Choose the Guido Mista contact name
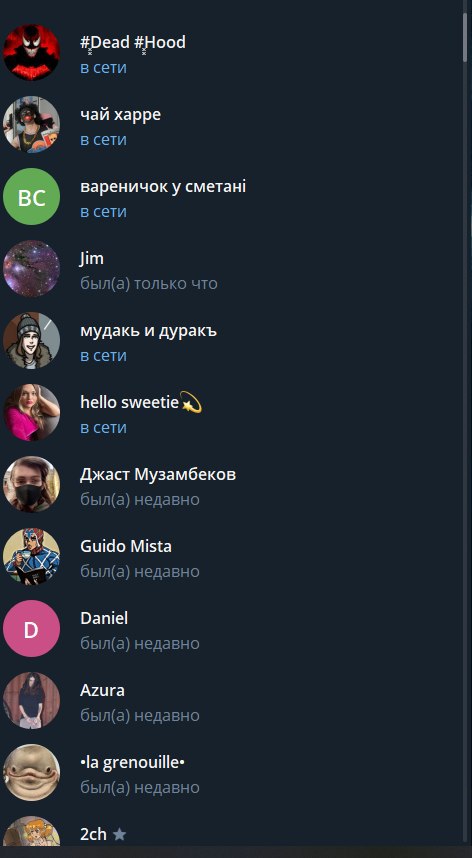The image size is (472, 858). coord(126,546)
